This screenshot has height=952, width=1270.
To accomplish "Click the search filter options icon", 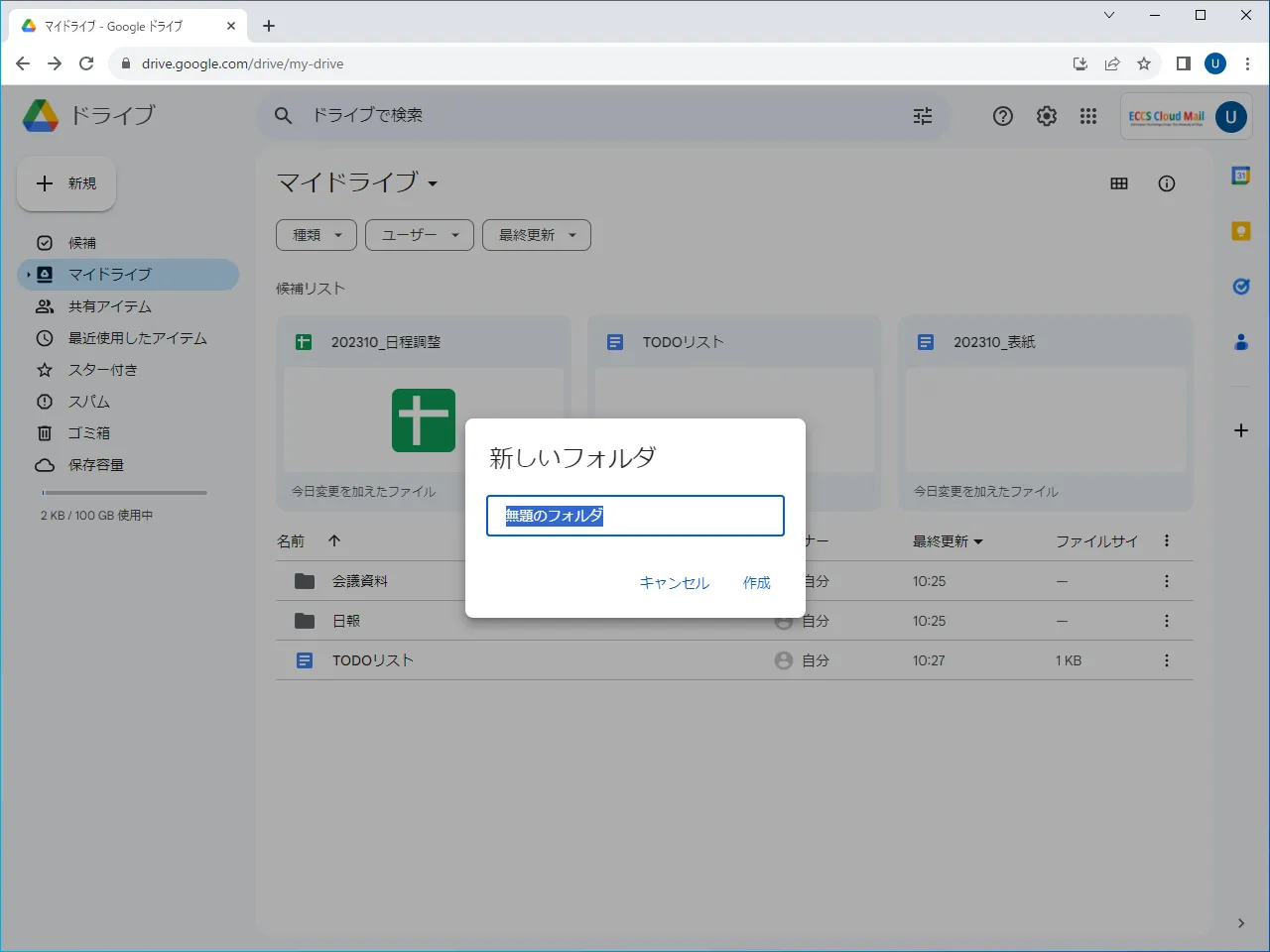I will tap(923, 116).
